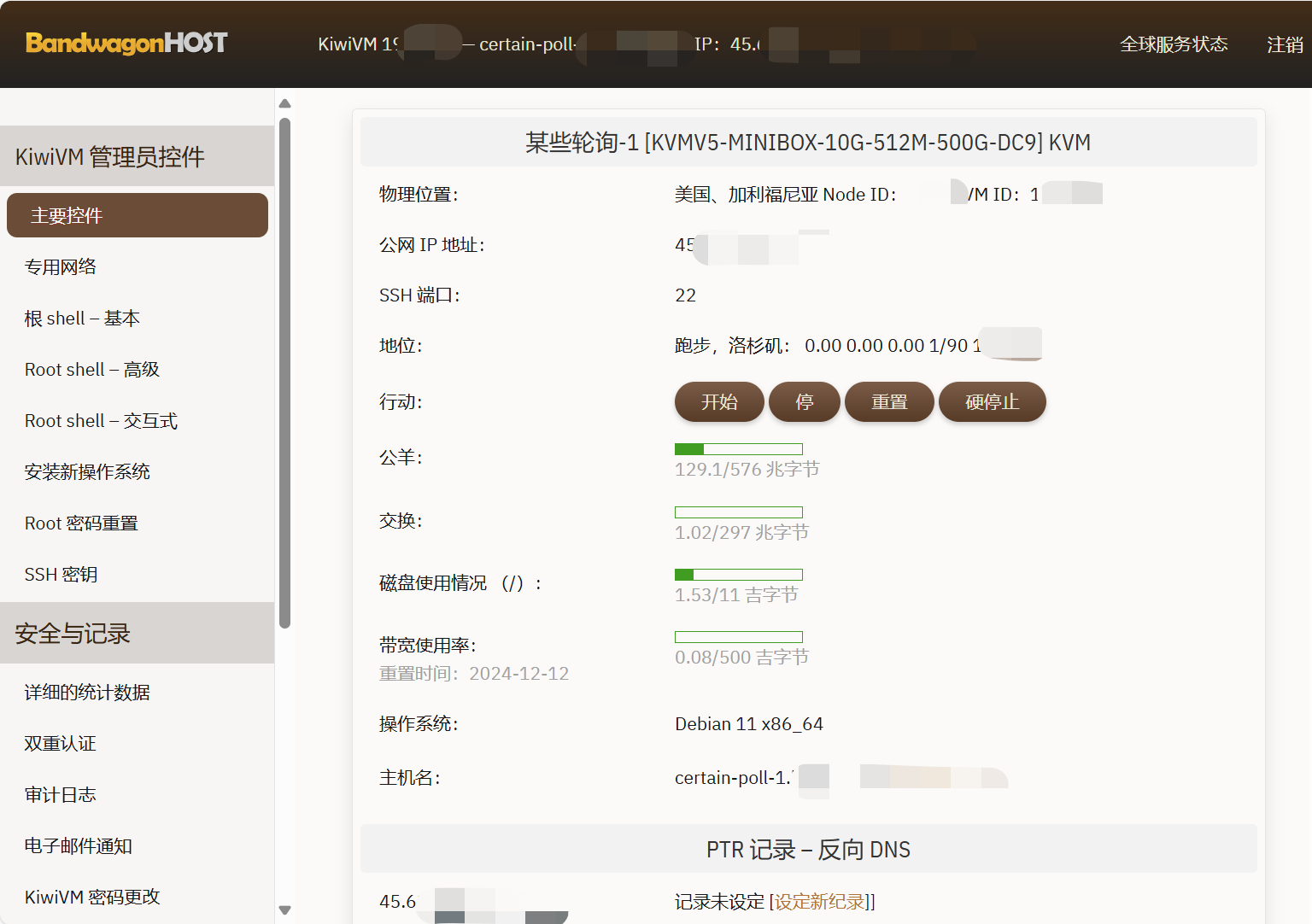Viewport: 1312px width, 924px height.
Task: Click 注销 to log out
Action: pos(1285,44)
